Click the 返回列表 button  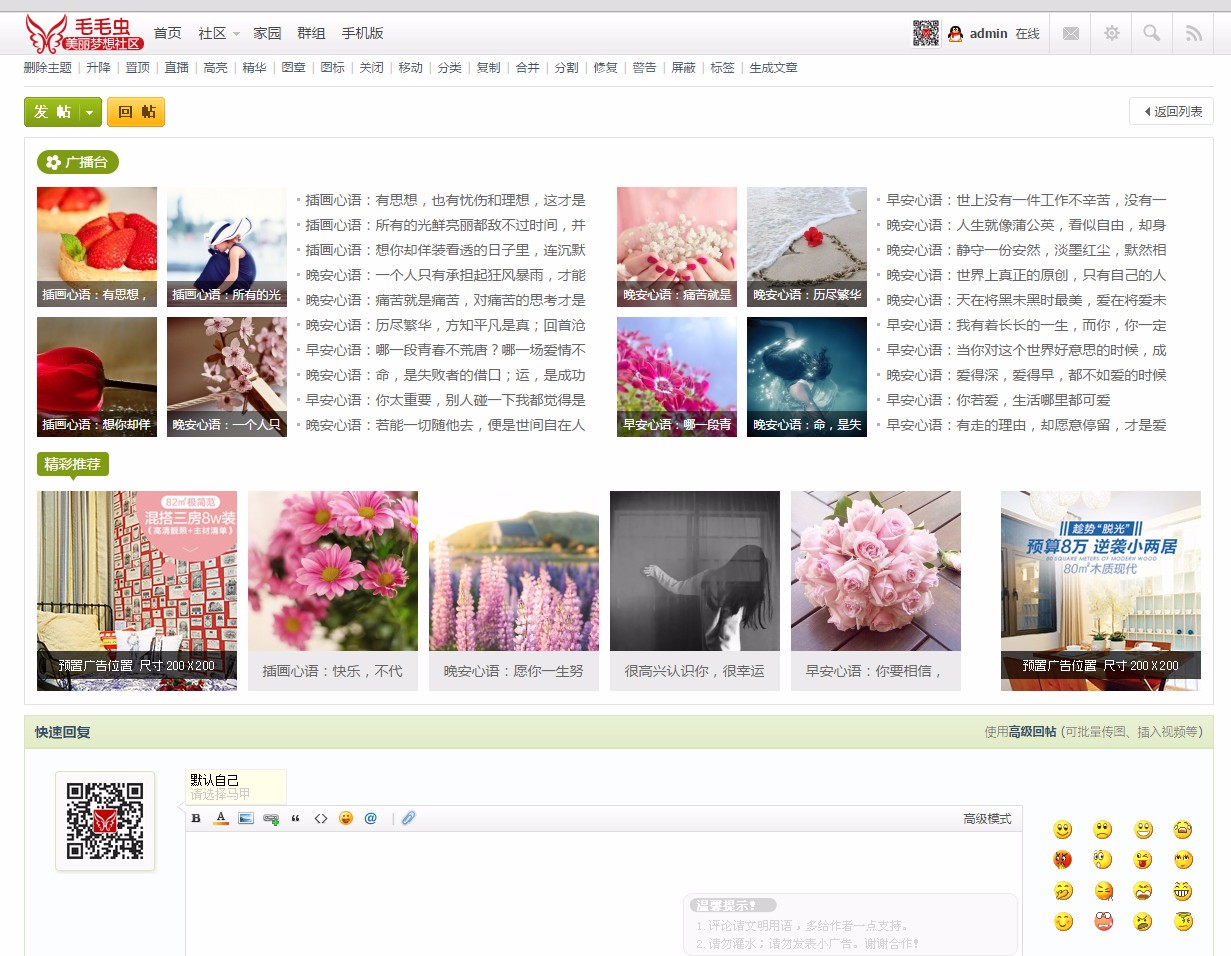pos(1172,111)
